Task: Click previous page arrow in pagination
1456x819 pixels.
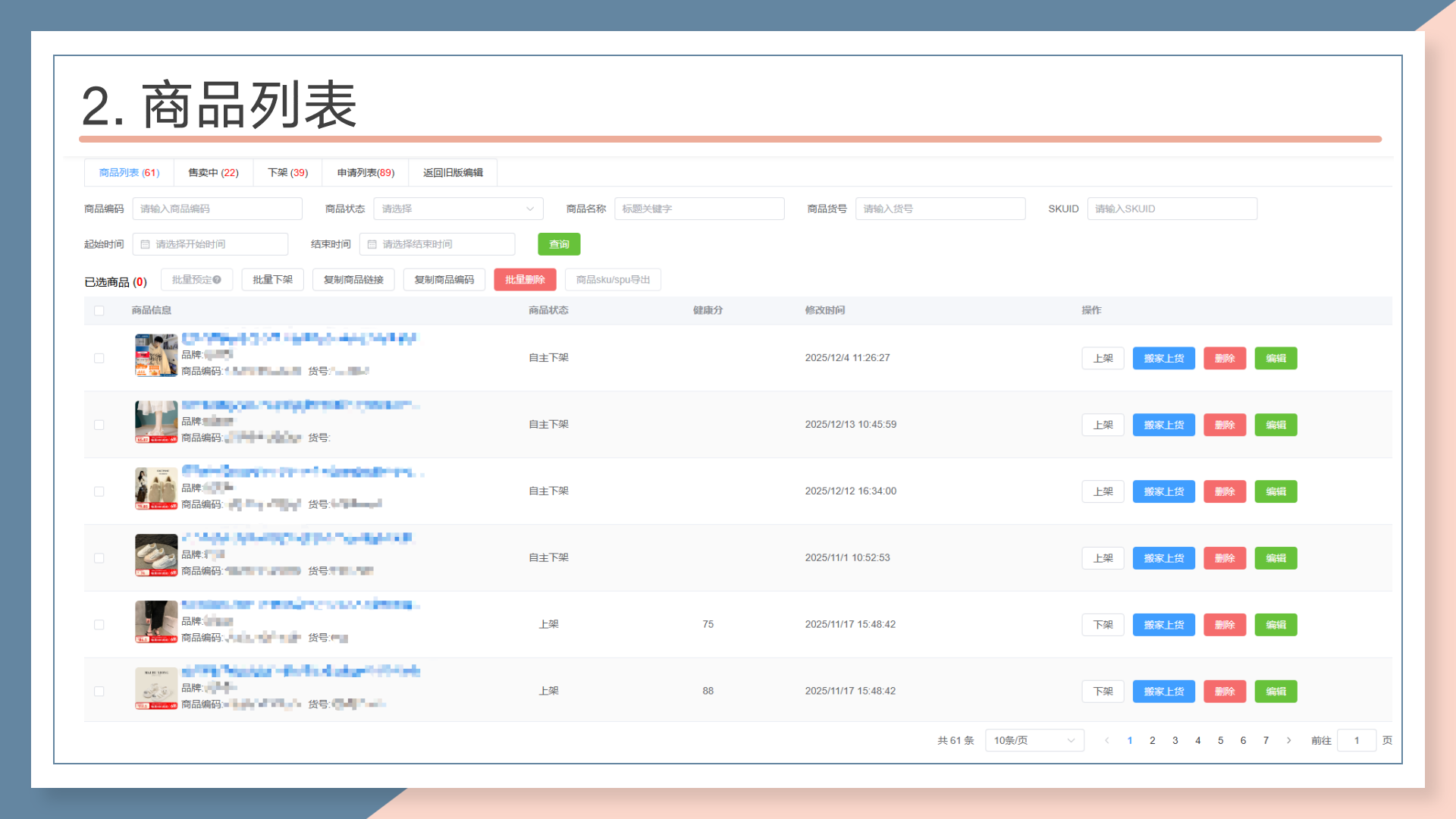Action: click(1106, 740)
